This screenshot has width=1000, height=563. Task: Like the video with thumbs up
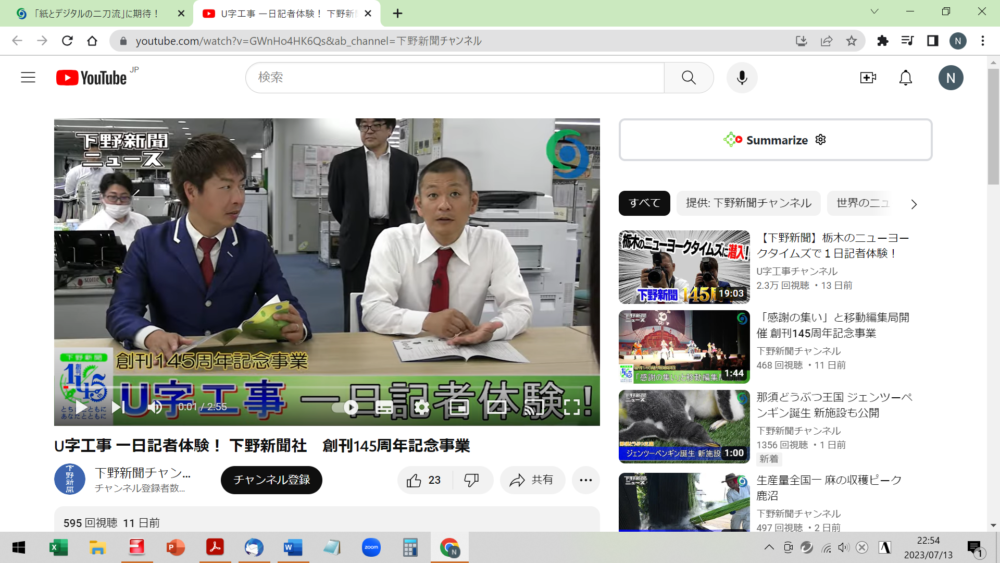[424, 480]
